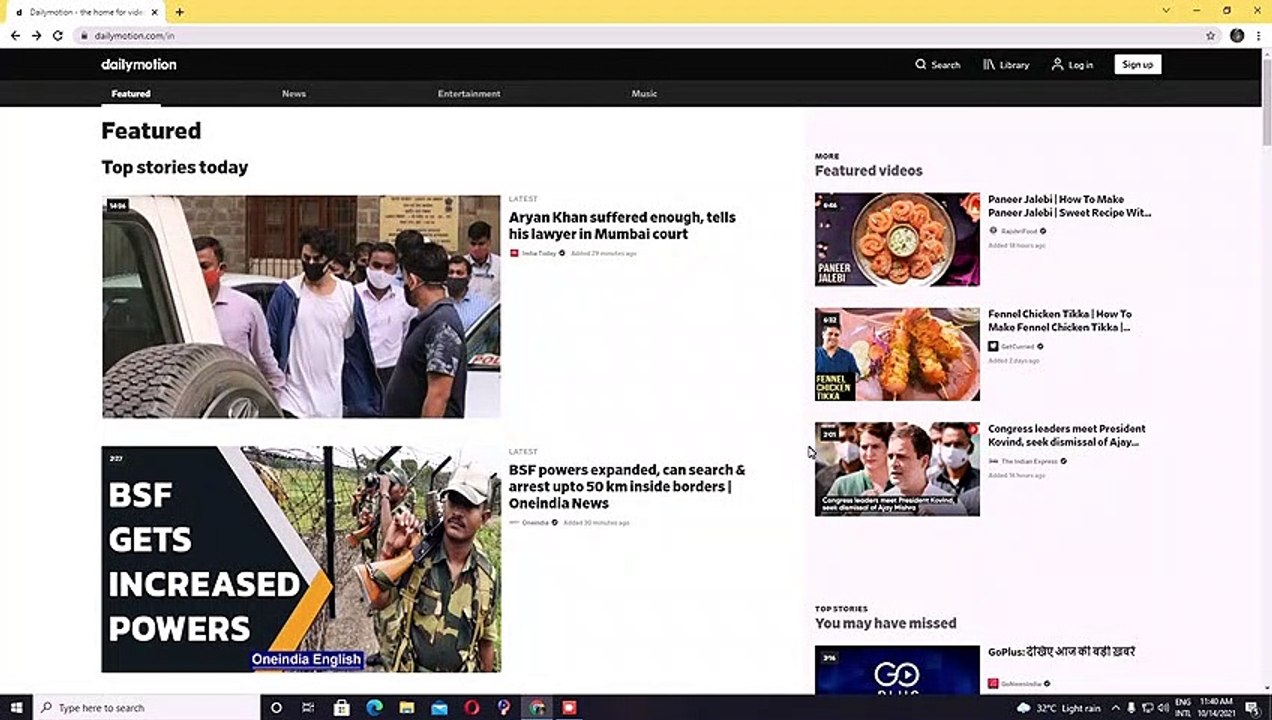This screenshot has height=720, width=1272.
Task: Switch to the Entertainment tab
Action: [469, 93]
